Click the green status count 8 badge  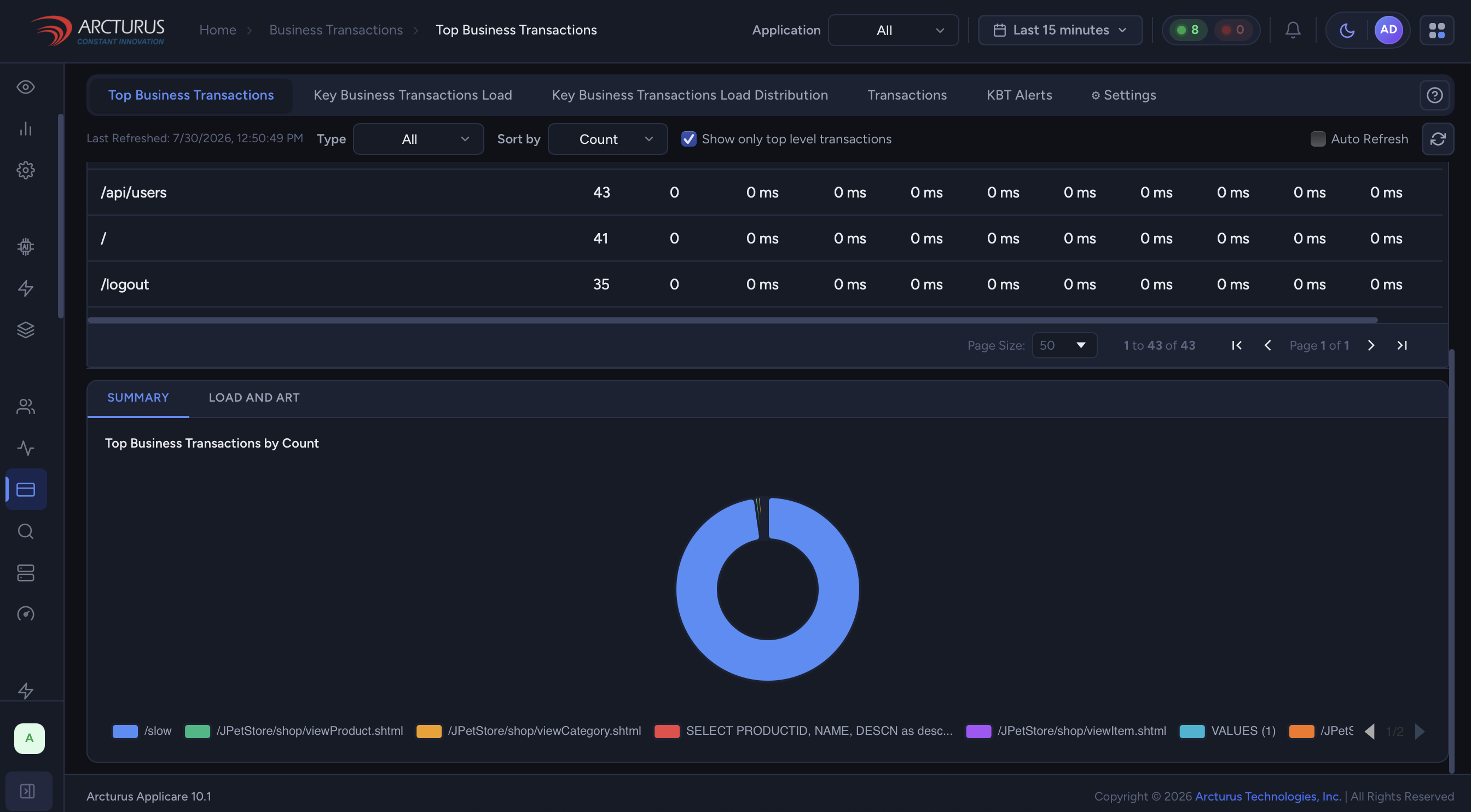coord(1188,30)
